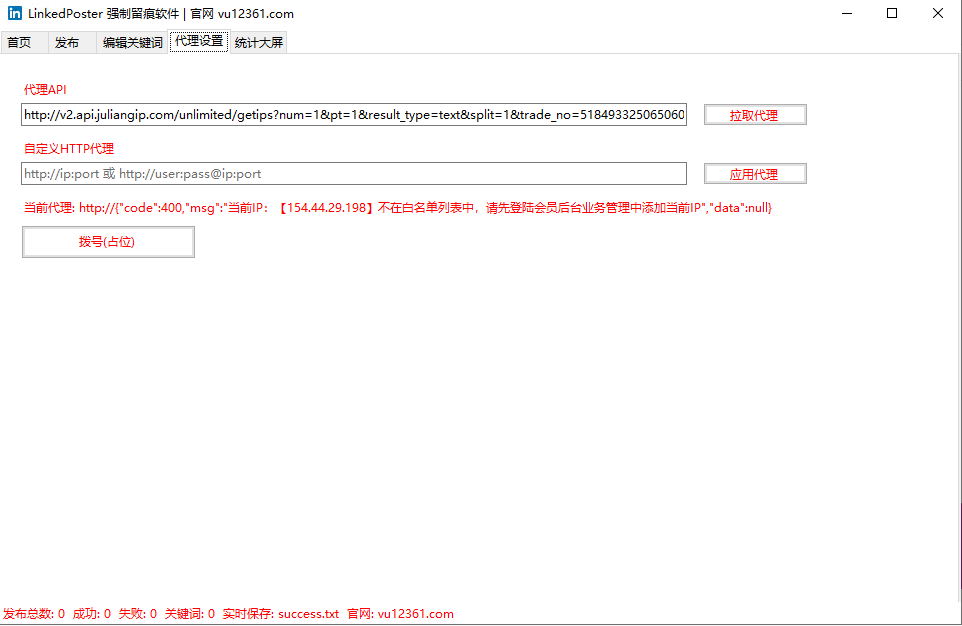Select the 代理设置 tab
Viewport: 962px width, 626px height.
(199, 42)
